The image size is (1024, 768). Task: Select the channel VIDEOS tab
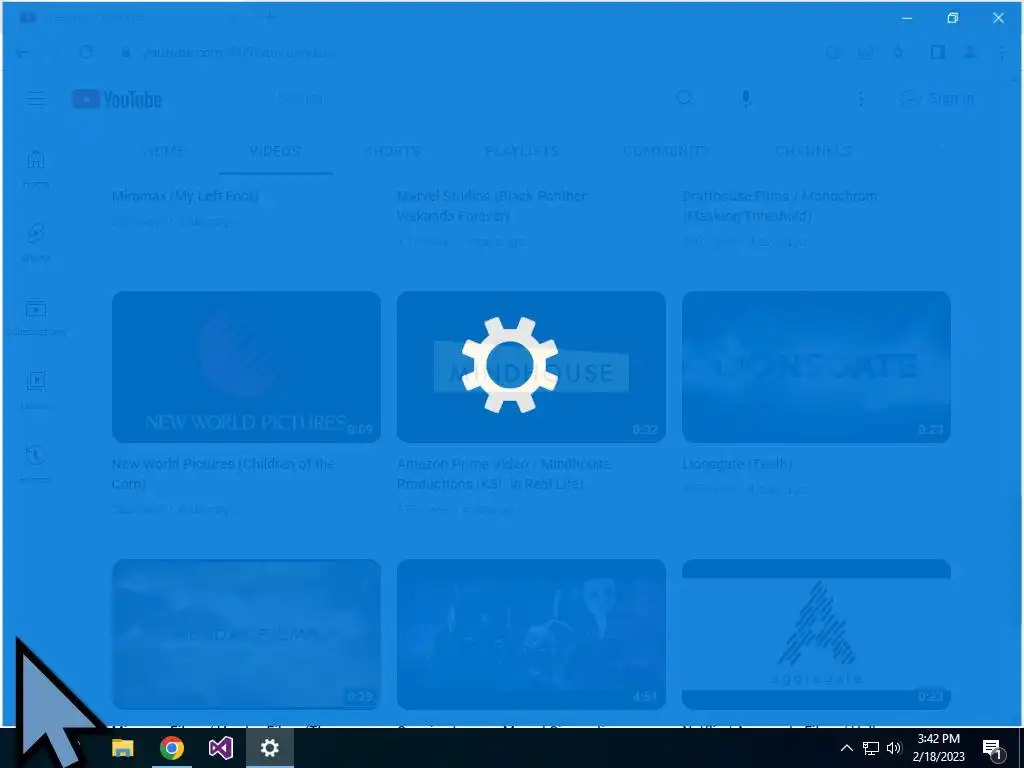click(x=275, y=151)
